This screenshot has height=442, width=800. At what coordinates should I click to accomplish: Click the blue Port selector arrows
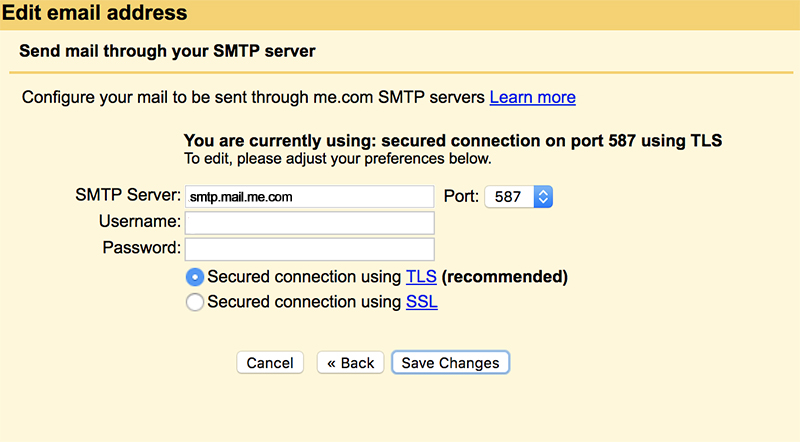coord(543,197)
